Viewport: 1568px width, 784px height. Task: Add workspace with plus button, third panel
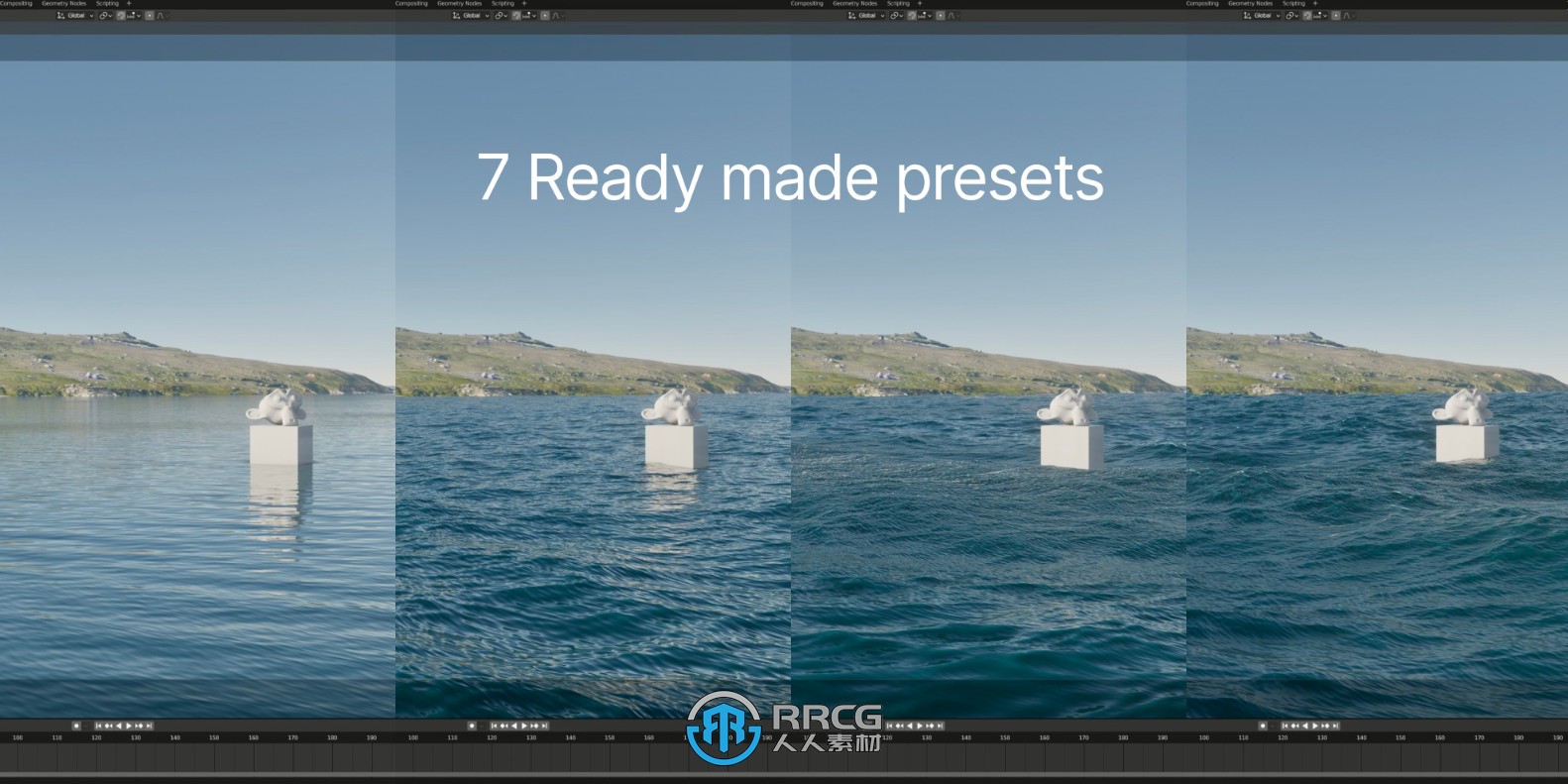pyautogui.click(x=920, y=3)
